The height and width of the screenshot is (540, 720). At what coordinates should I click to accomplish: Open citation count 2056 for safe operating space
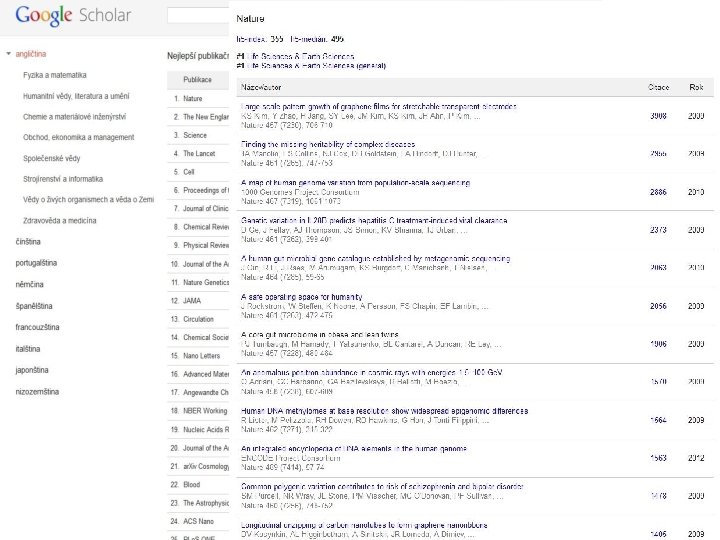tap(658, 306)
